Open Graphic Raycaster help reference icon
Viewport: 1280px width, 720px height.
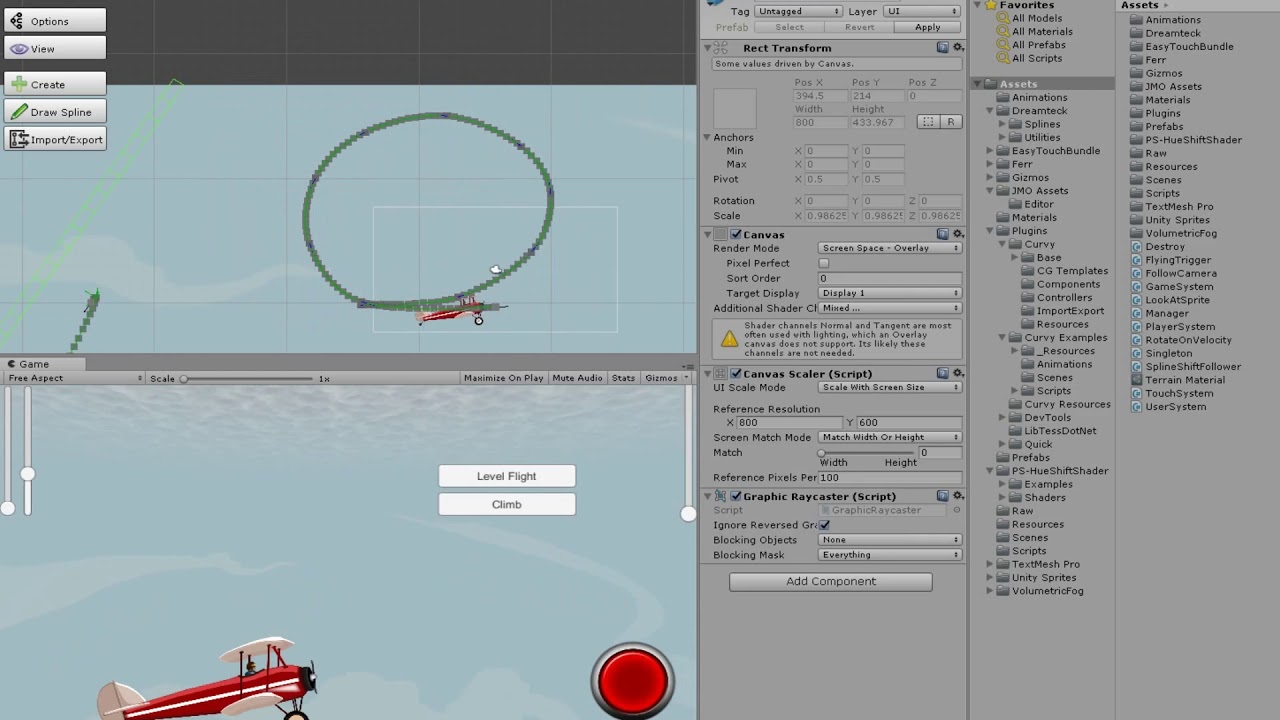click(x=943, y=496)
